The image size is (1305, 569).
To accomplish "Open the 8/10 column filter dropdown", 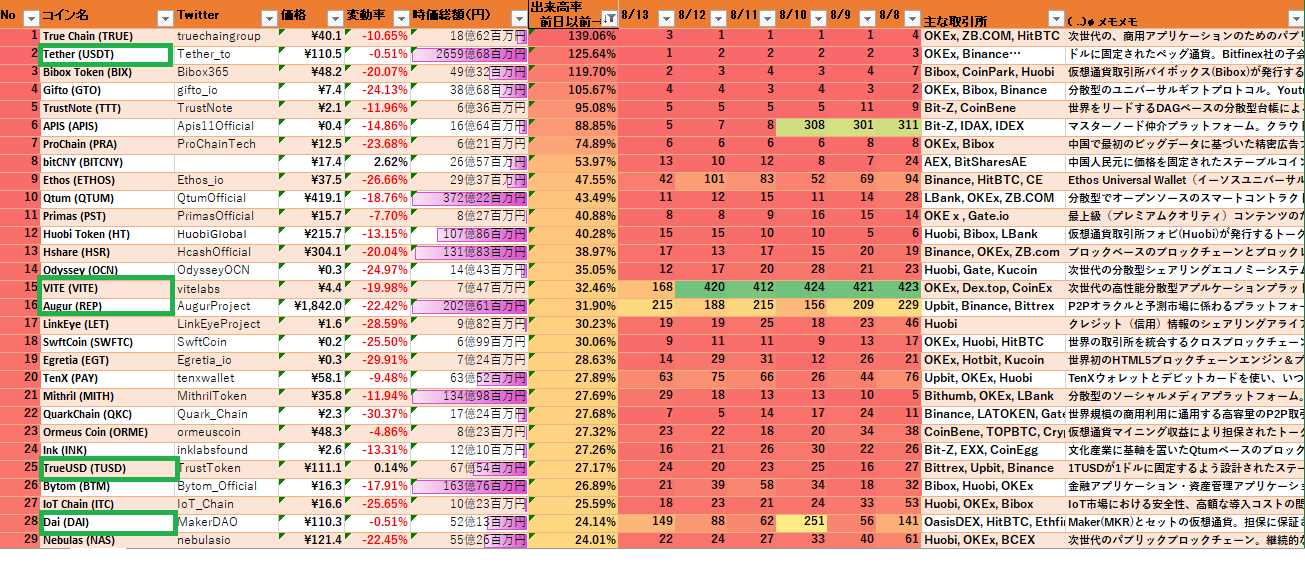I will 816,18.
